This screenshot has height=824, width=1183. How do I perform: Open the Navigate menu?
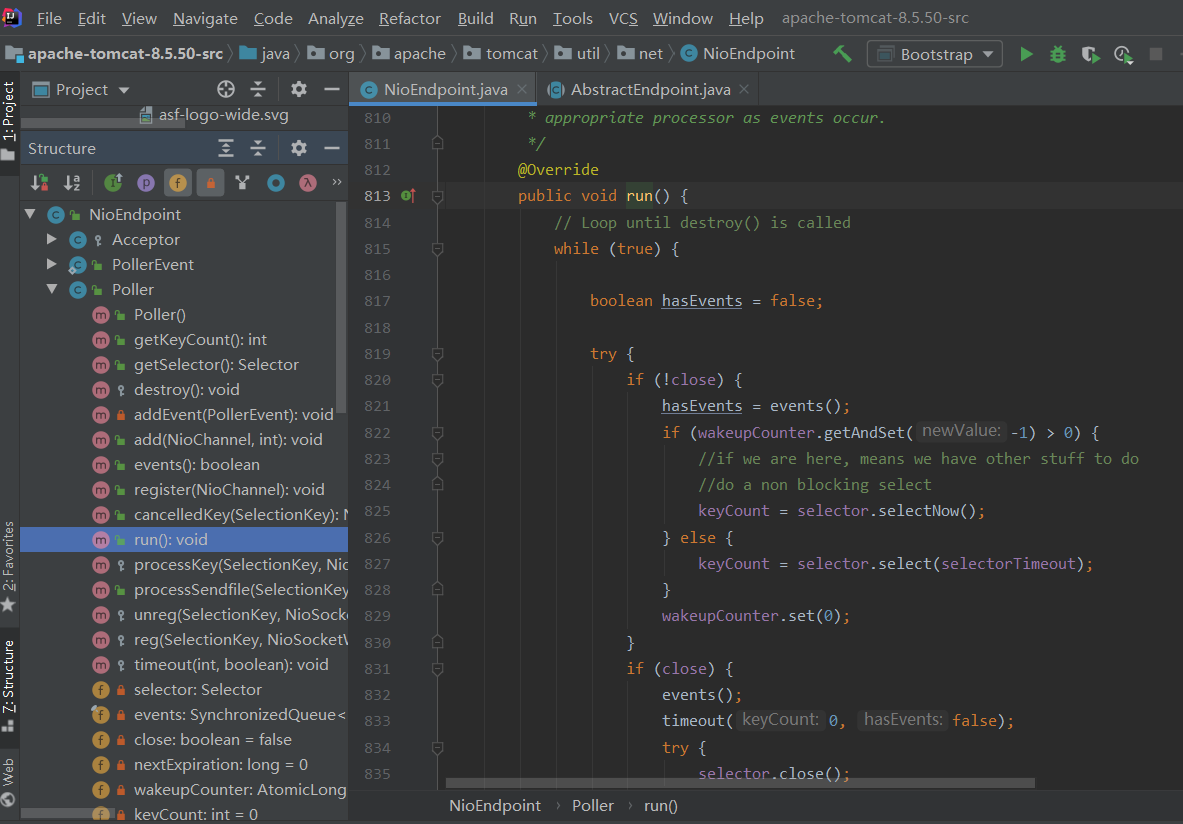(x=205, y=18)
